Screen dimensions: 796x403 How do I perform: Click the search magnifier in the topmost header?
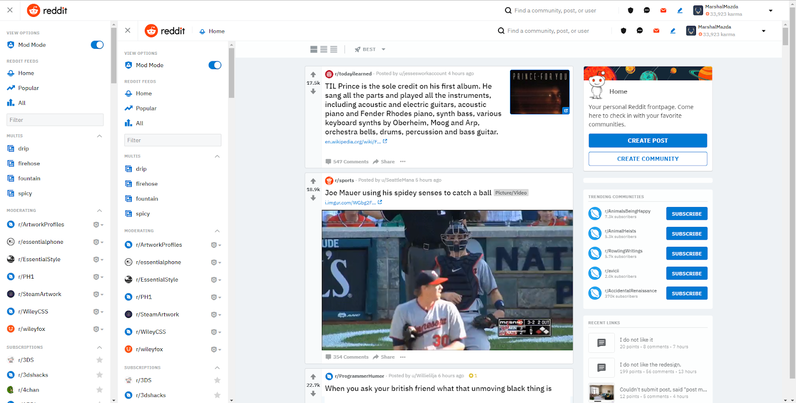(x=508, y=10)
